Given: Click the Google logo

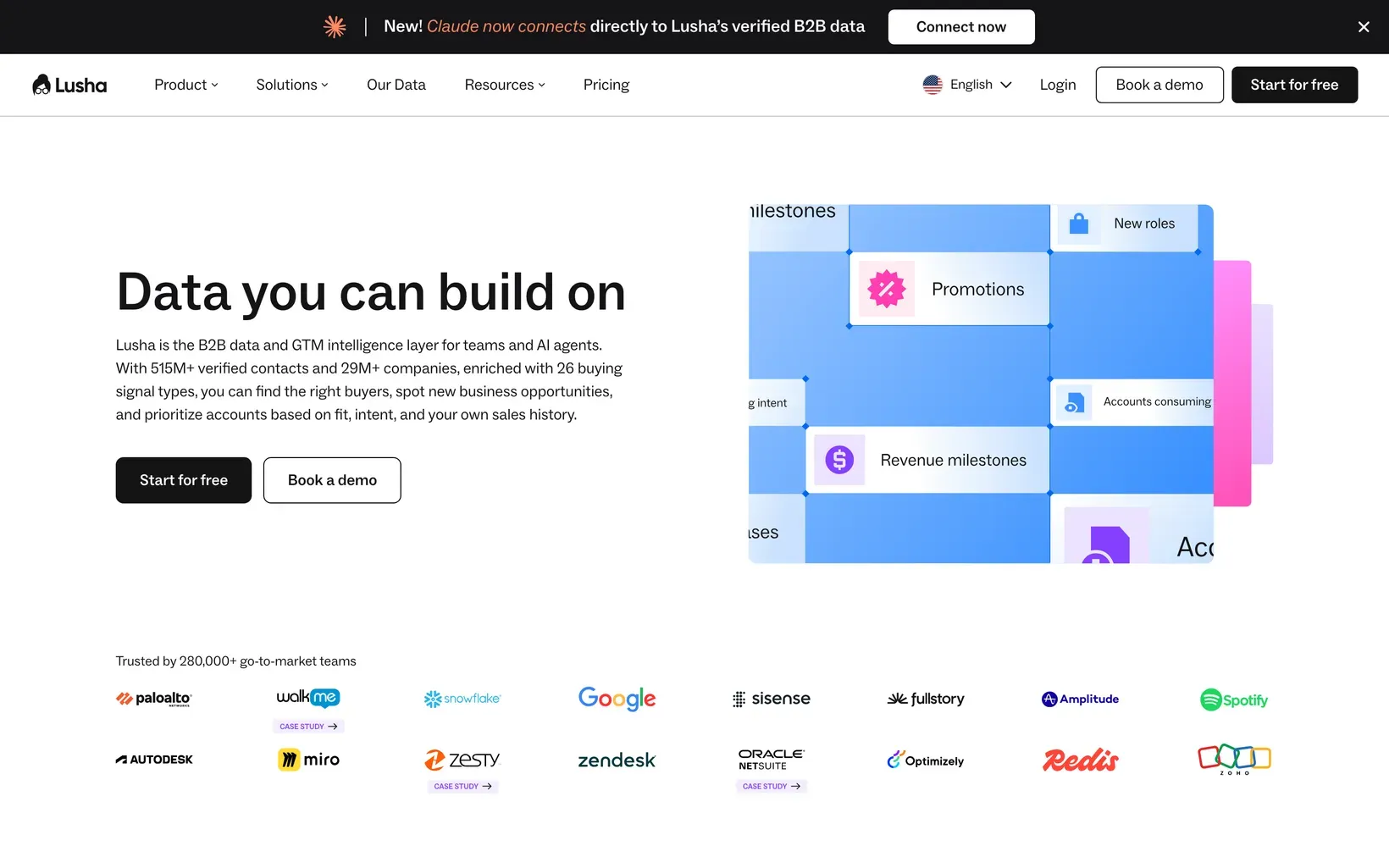Looking at the screenshot, I should click(617, 699).
